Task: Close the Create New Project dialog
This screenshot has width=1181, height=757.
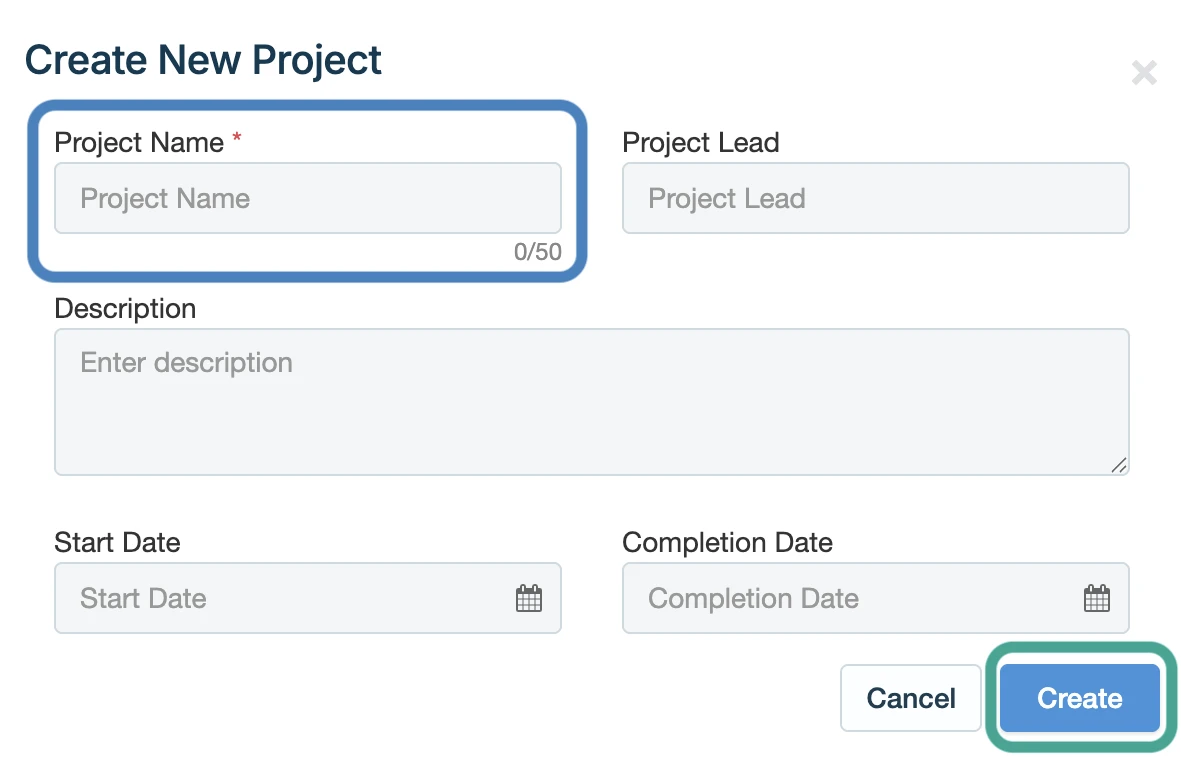Action: pos(1144,72)
